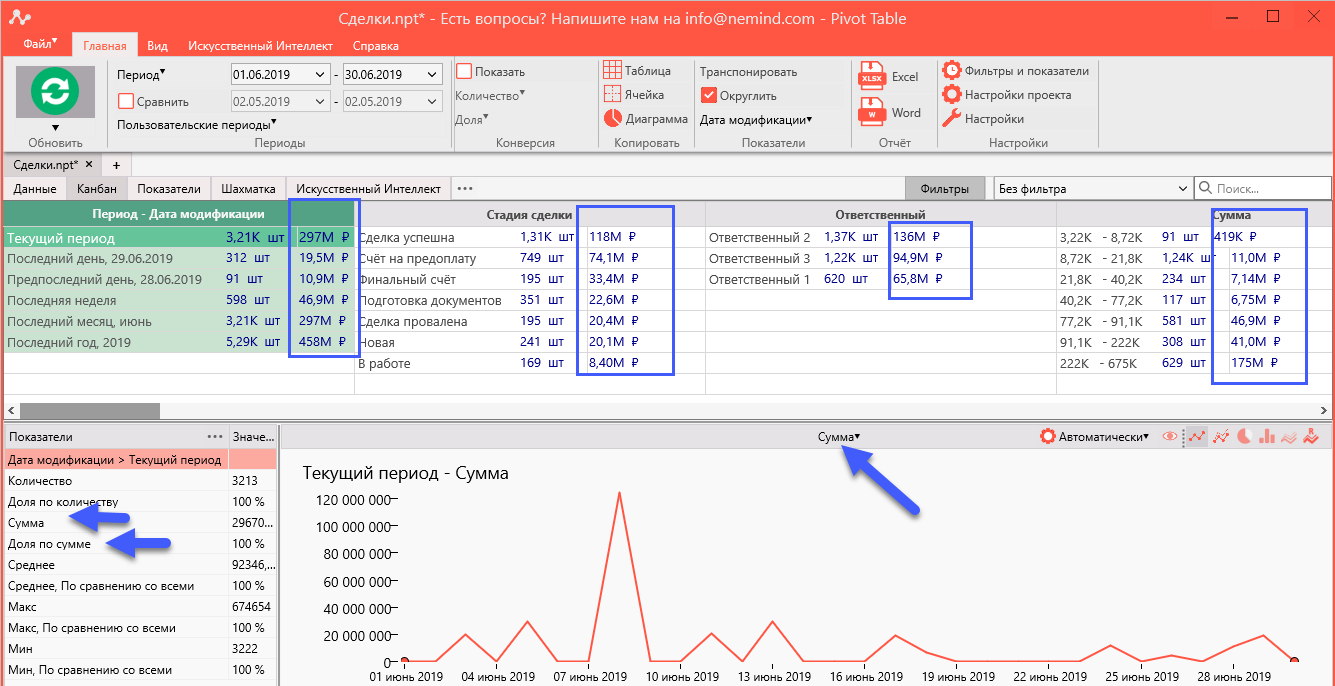The image size is (1335, 686).
Task: Select the Последняя неделя period row
Action: pos(179,300)
